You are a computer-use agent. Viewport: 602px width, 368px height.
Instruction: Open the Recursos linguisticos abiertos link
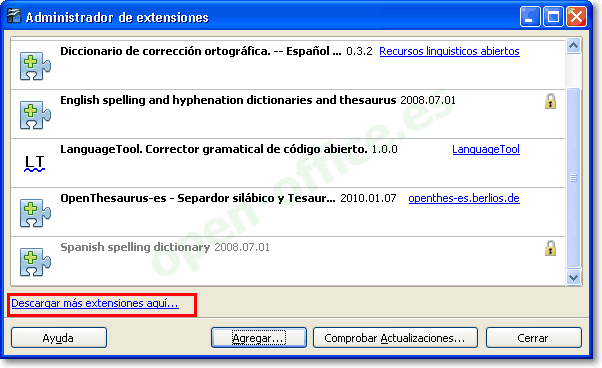click(449, 51)
